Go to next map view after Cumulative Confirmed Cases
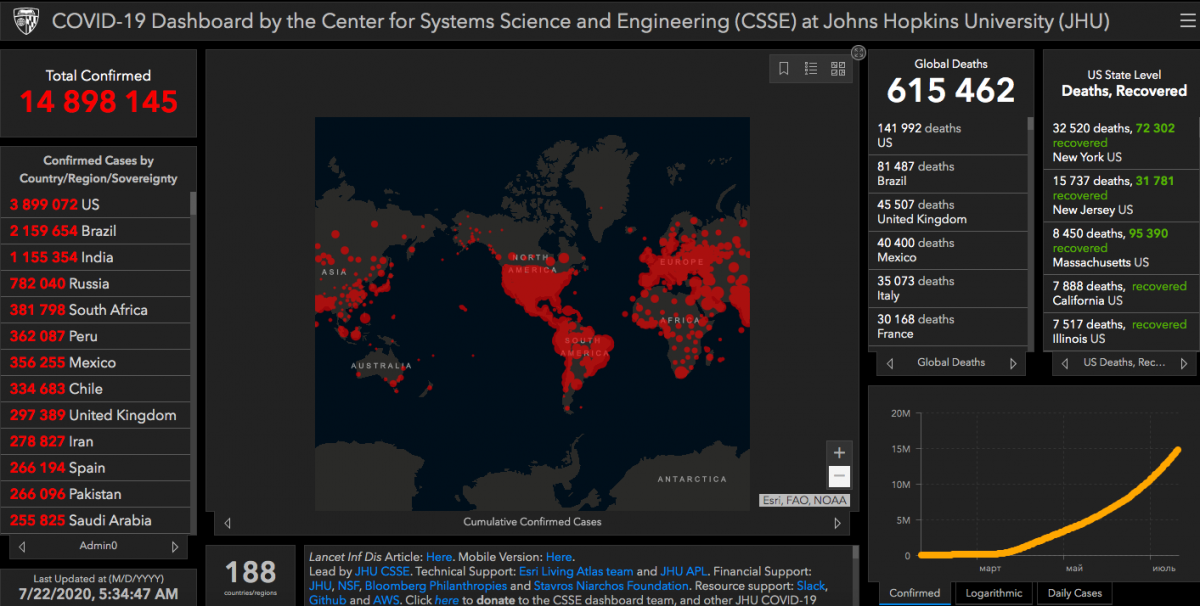This screenshot has width=1200, height=606. coord(838,522)
